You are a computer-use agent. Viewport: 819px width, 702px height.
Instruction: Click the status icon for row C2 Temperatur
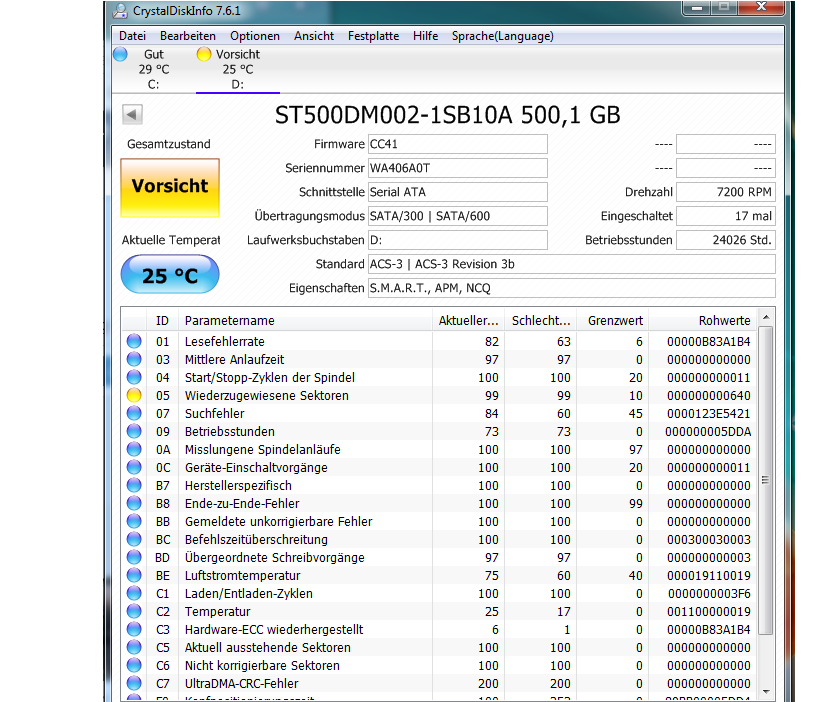(x=134, y=612)
